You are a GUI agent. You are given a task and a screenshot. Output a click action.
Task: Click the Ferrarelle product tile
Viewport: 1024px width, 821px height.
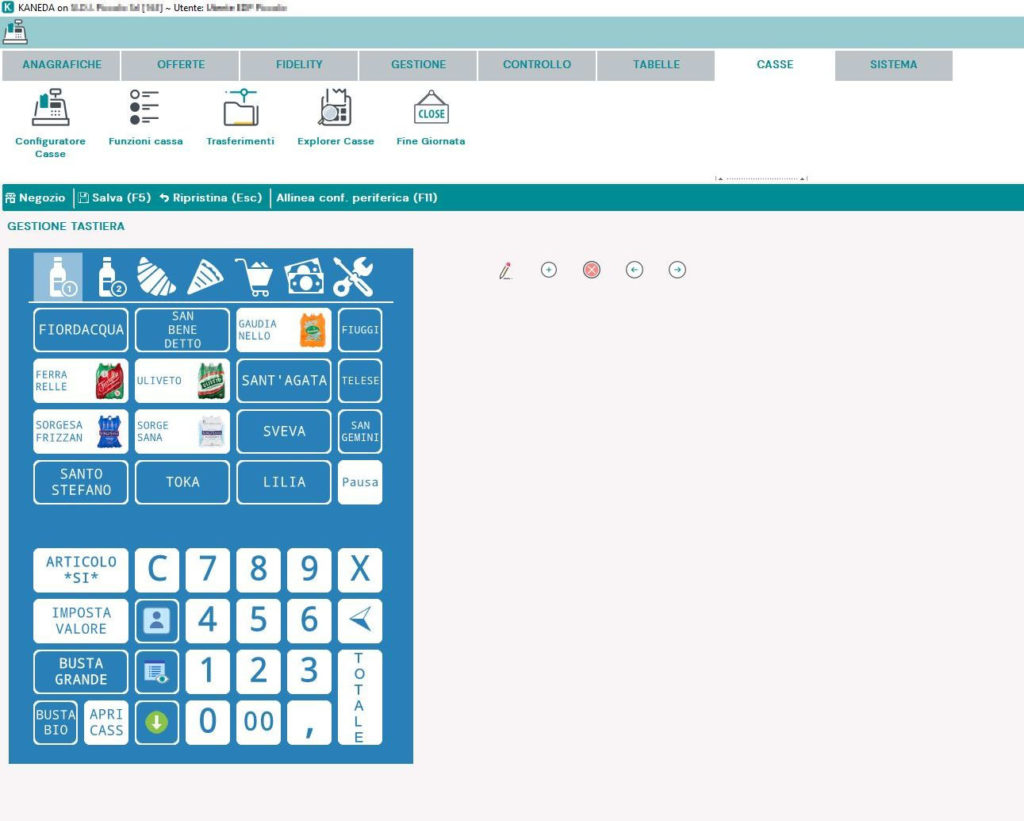[81, 381]
